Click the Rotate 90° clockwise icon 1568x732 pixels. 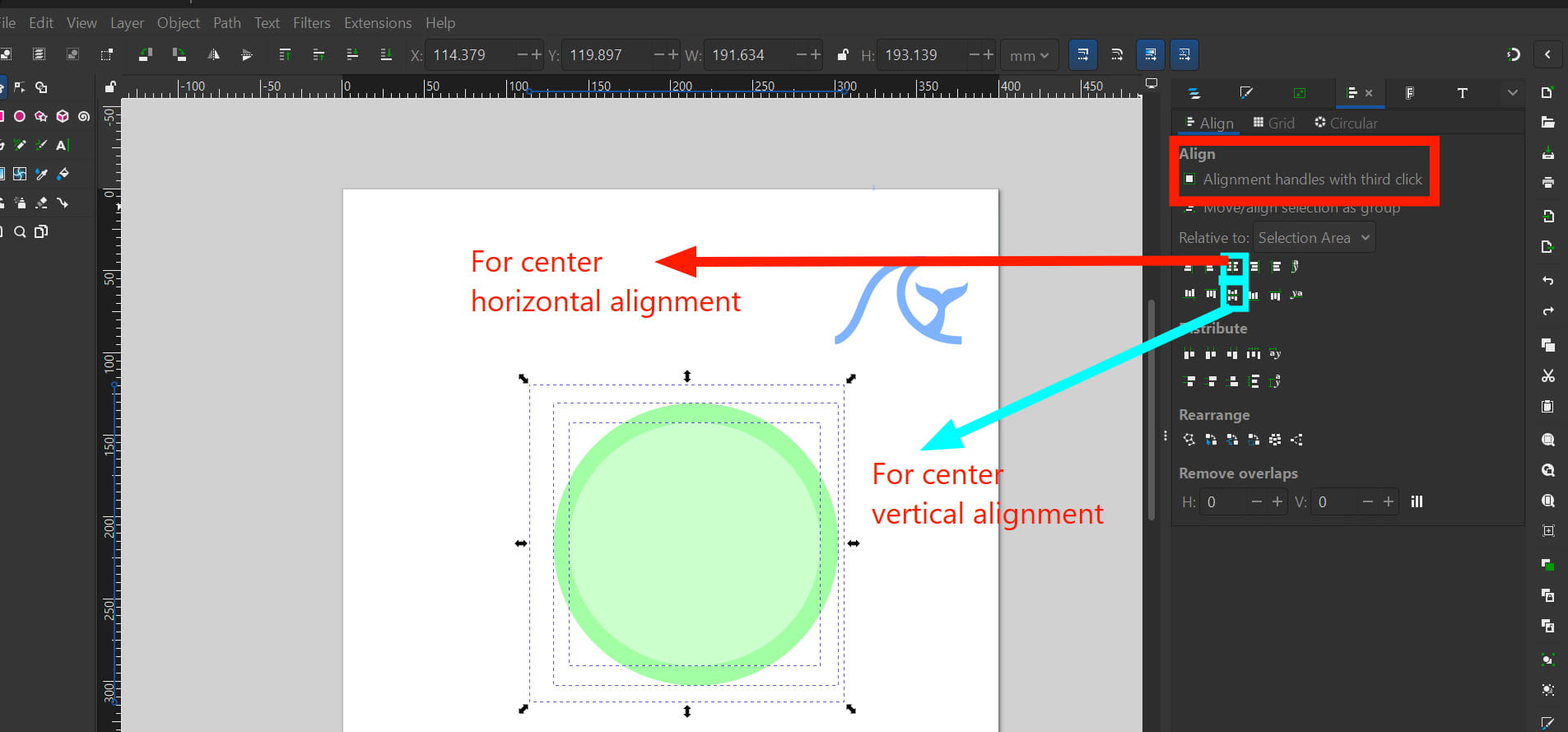coord(179,54)
